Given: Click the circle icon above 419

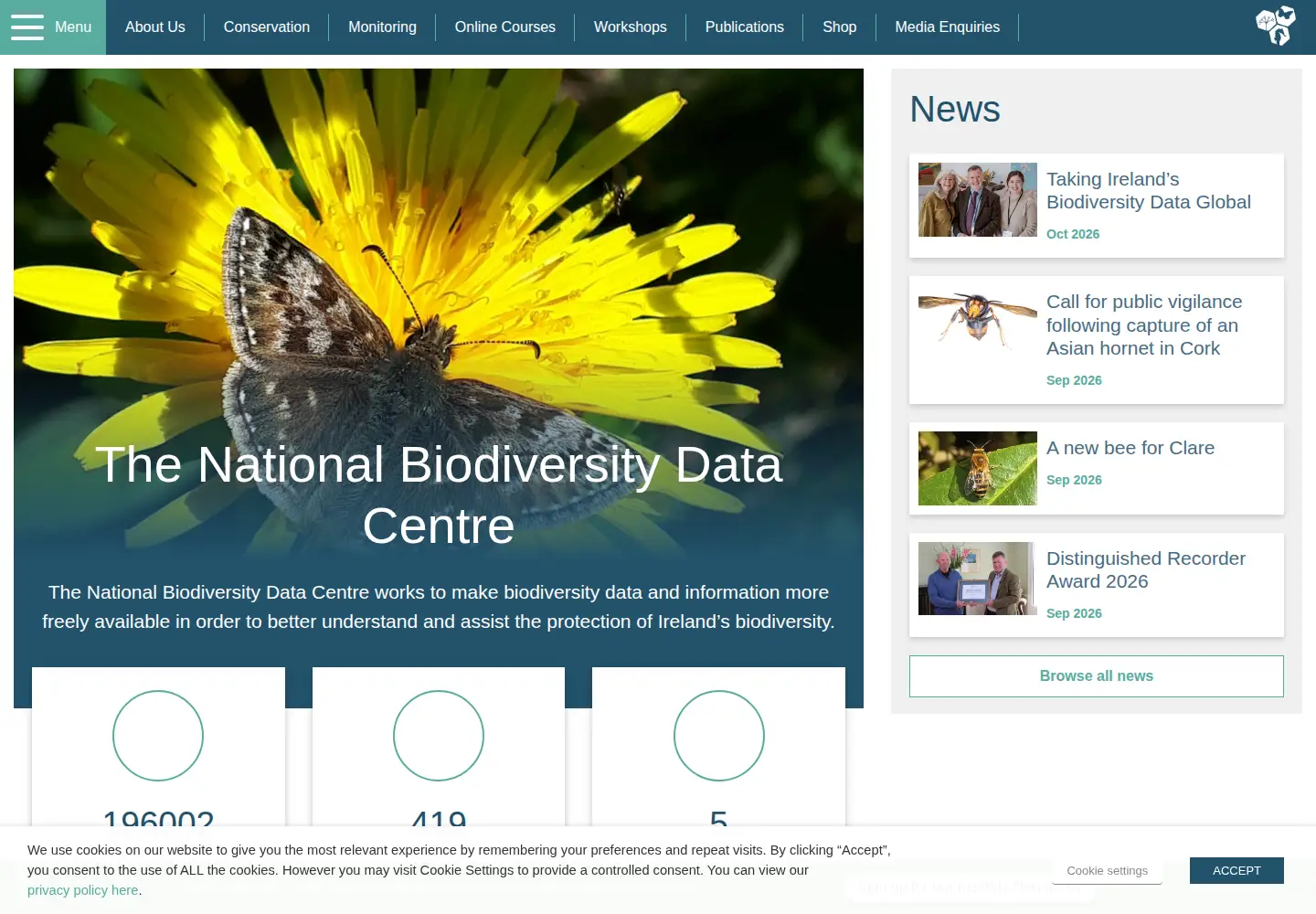Looking at the screenshot, I should (x=439, y=736).
